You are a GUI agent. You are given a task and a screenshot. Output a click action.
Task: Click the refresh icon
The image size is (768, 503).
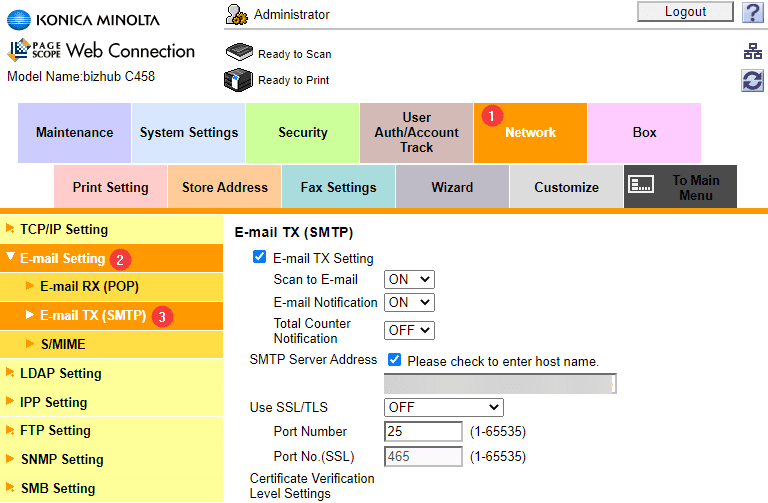[752, 81]
